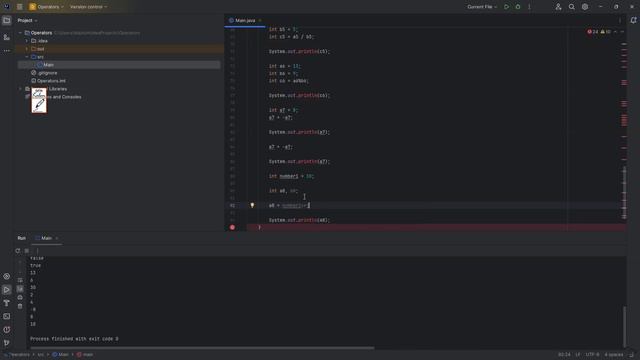This screenshot has width=640, height=360.
Task: Open the Notifications bell
Action: 633,20
